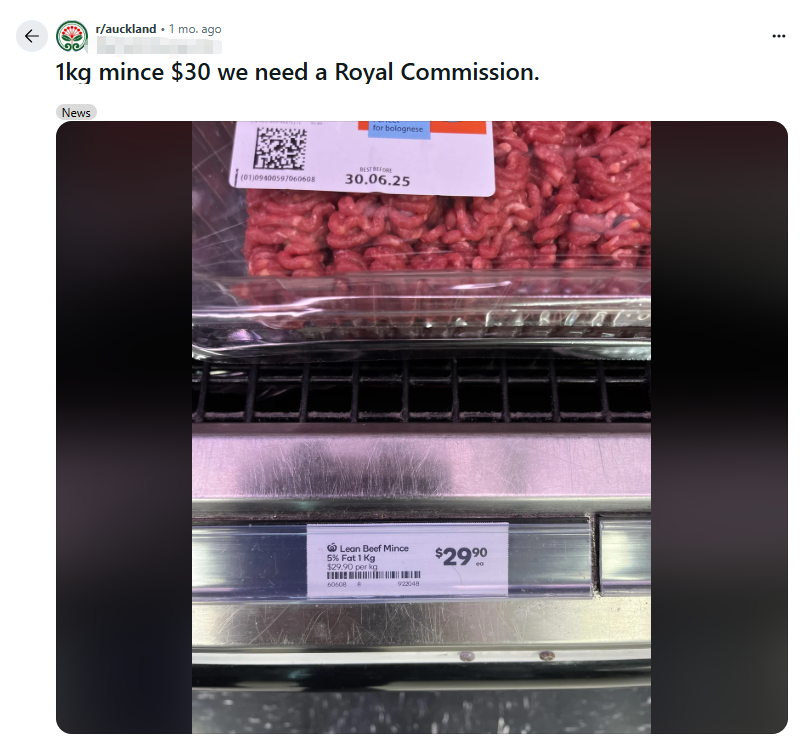Click the "$29.90 per kg" unit price text
This screenshot has width=809, height=741.
pyautogui.click(x=352, y=567)
